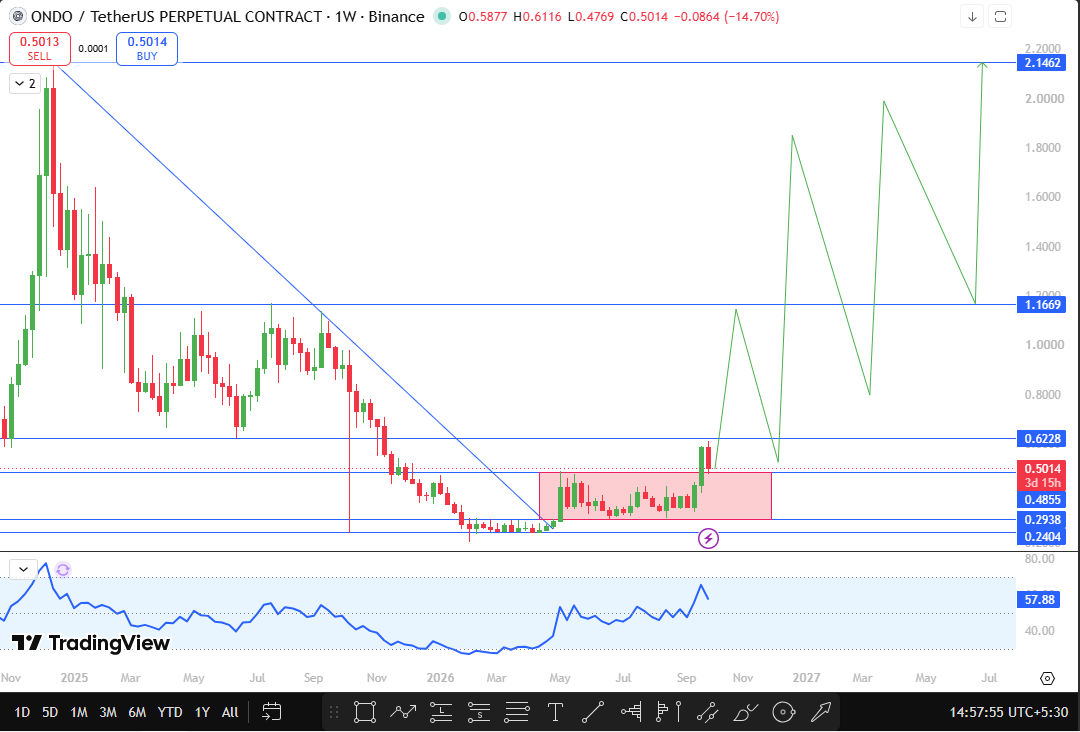Select the Path arrow drawing tool
1080x732 pixels.
click(x=403, y=711)
